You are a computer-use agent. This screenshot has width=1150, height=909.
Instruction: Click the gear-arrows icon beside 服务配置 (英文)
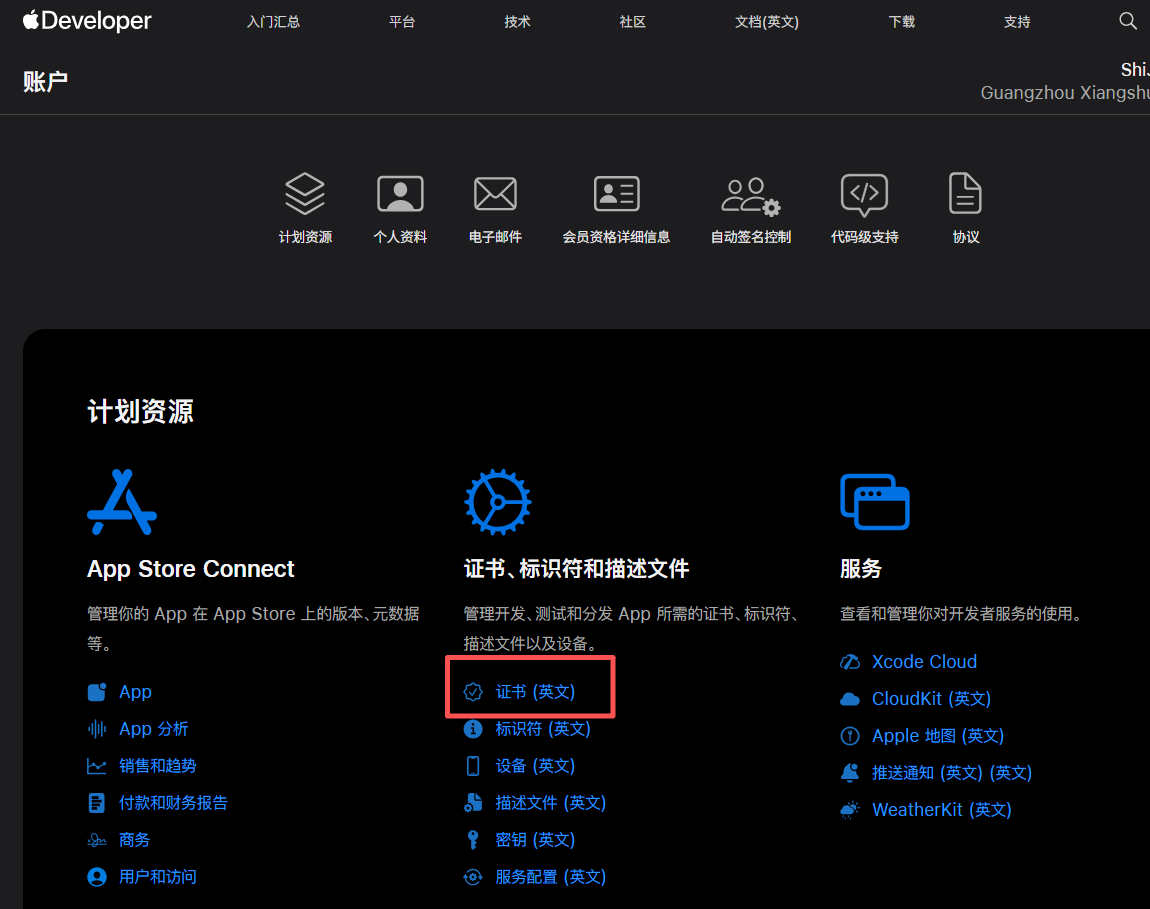473,877
